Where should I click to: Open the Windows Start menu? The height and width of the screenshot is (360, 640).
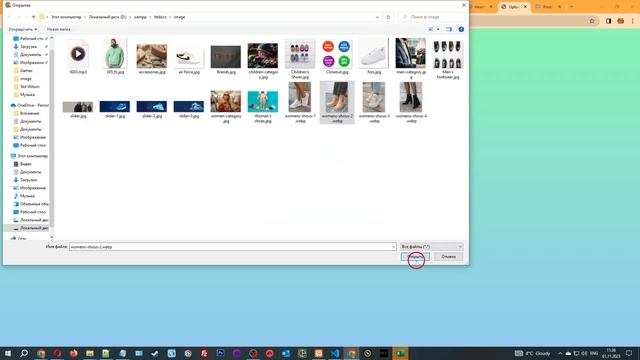click(x=8, y=353)
